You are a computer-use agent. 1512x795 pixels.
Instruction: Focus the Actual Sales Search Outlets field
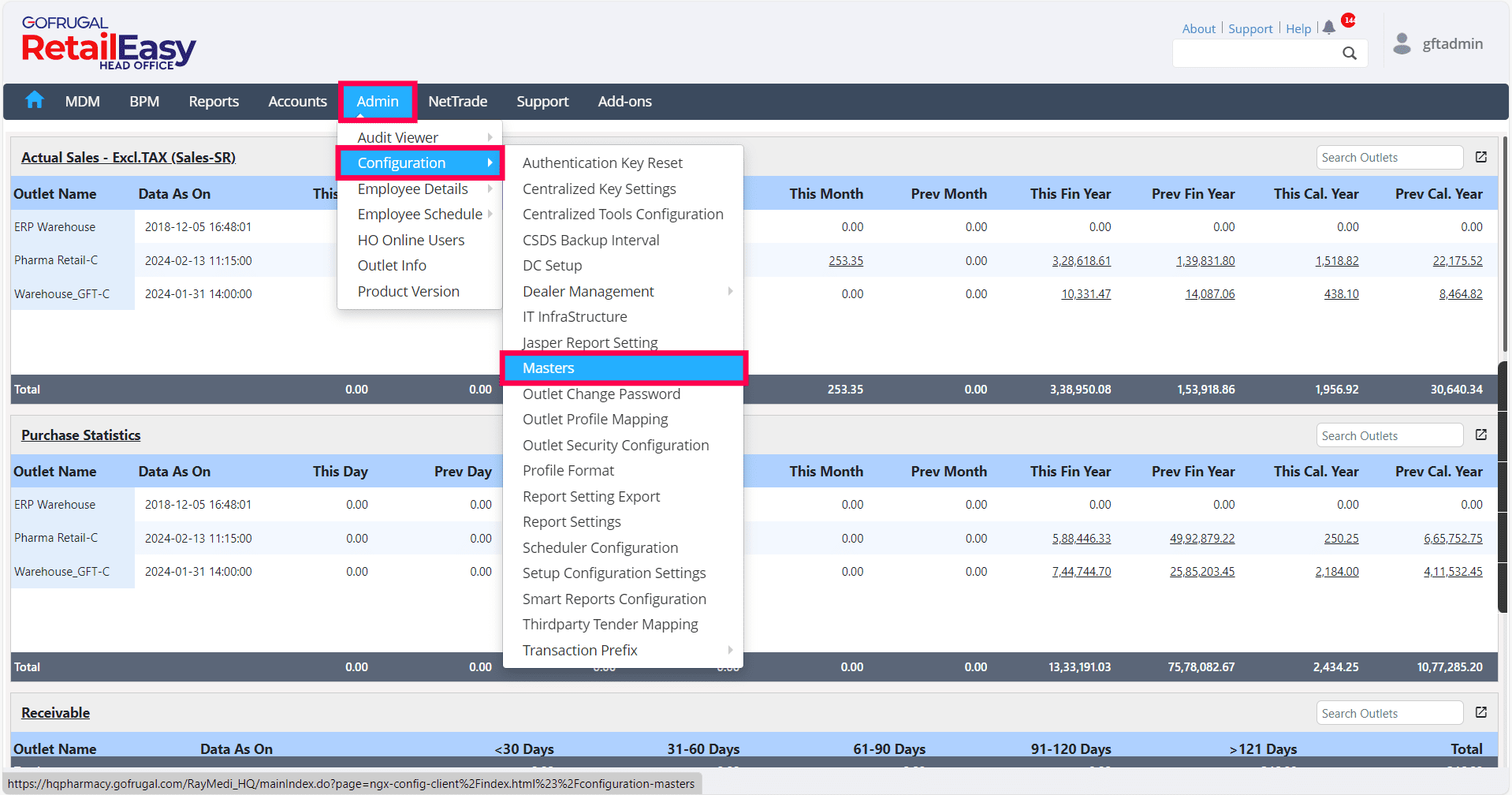1389,158
